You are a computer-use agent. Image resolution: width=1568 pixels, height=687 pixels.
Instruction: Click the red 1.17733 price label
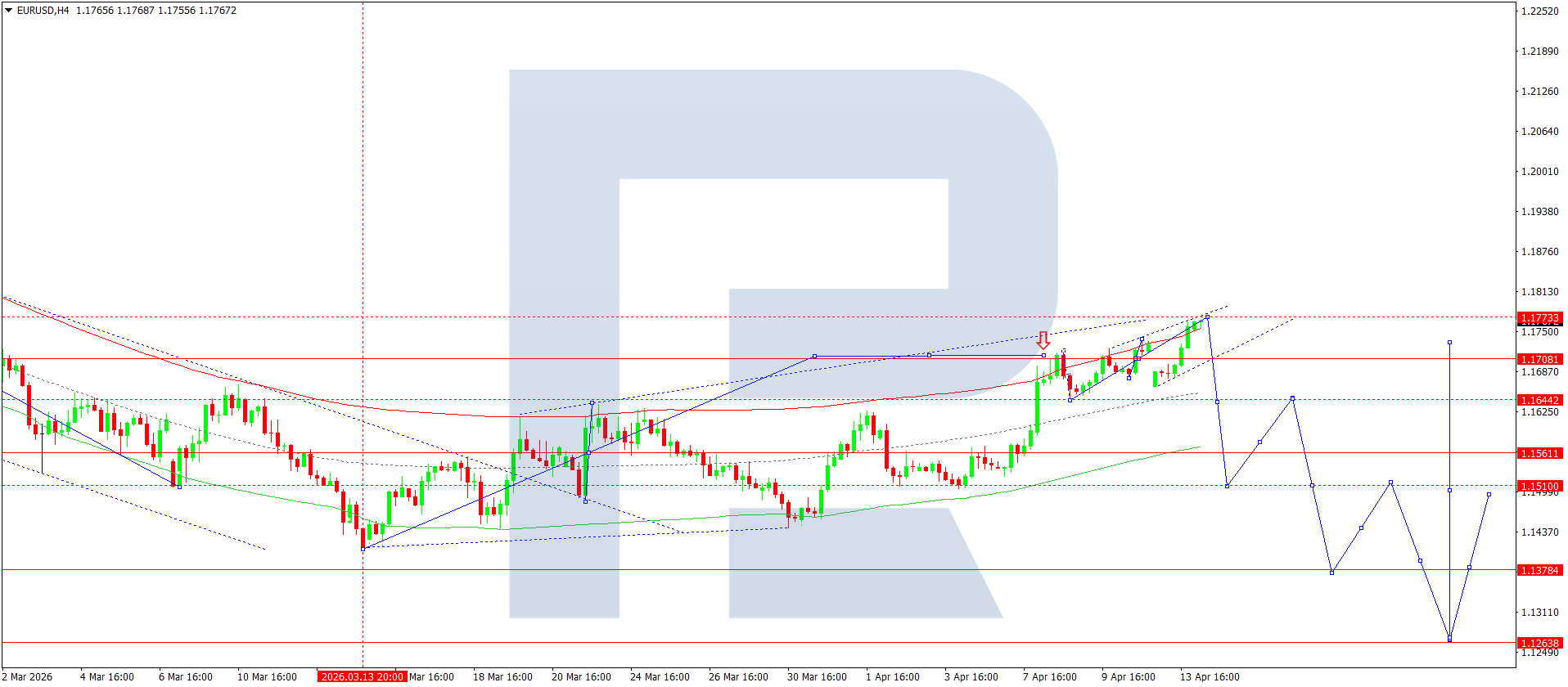pos(1539,318)
